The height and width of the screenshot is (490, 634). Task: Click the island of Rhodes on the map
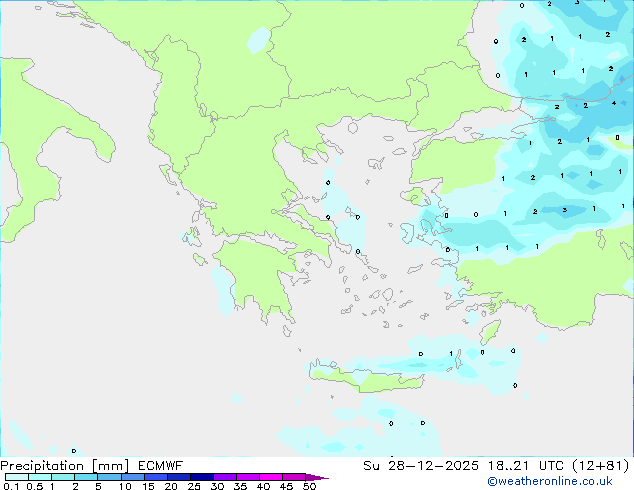pos(490,332)
